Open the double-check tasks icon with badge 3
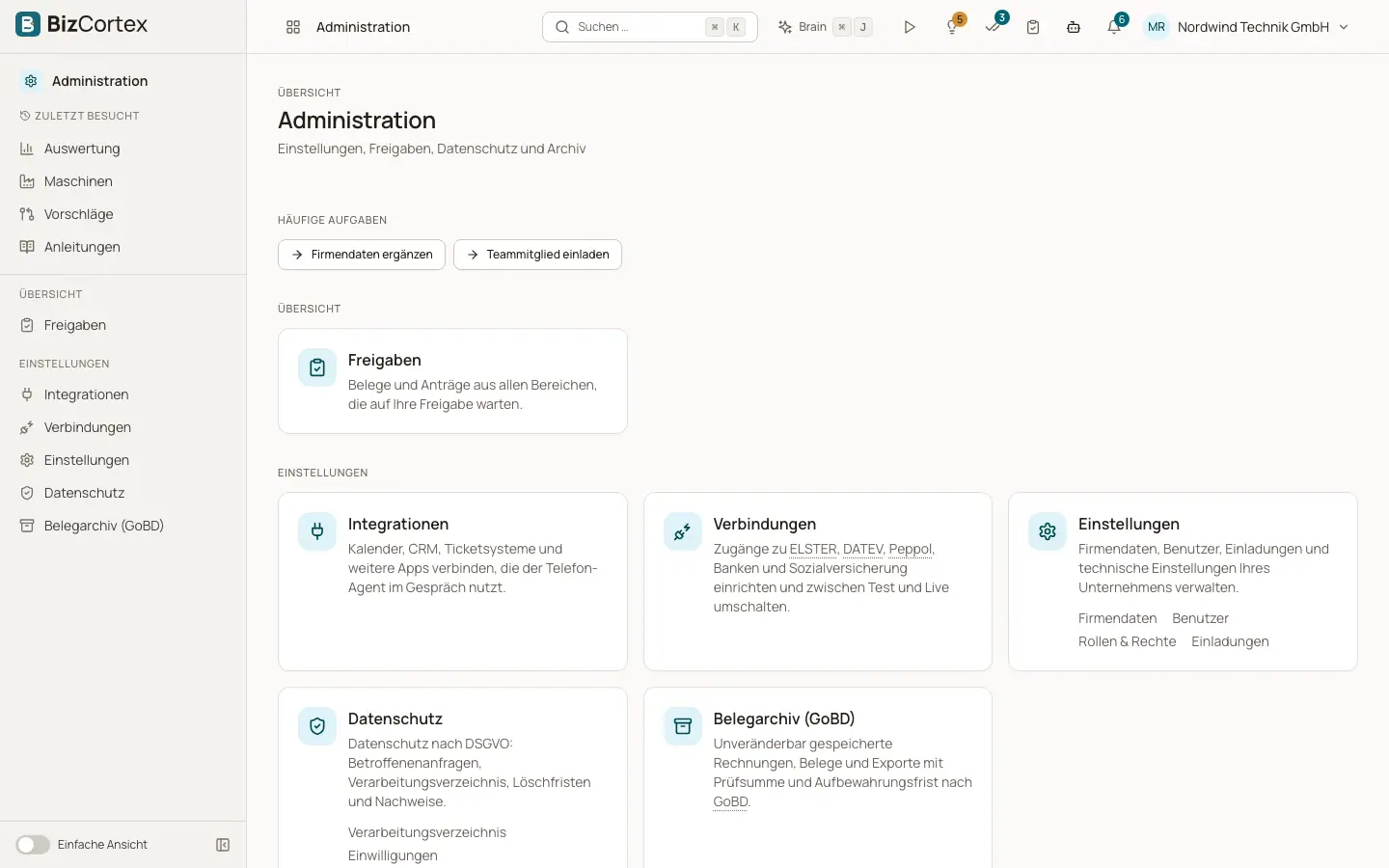Screen dimensions: 1389x868 click(994, 26)
